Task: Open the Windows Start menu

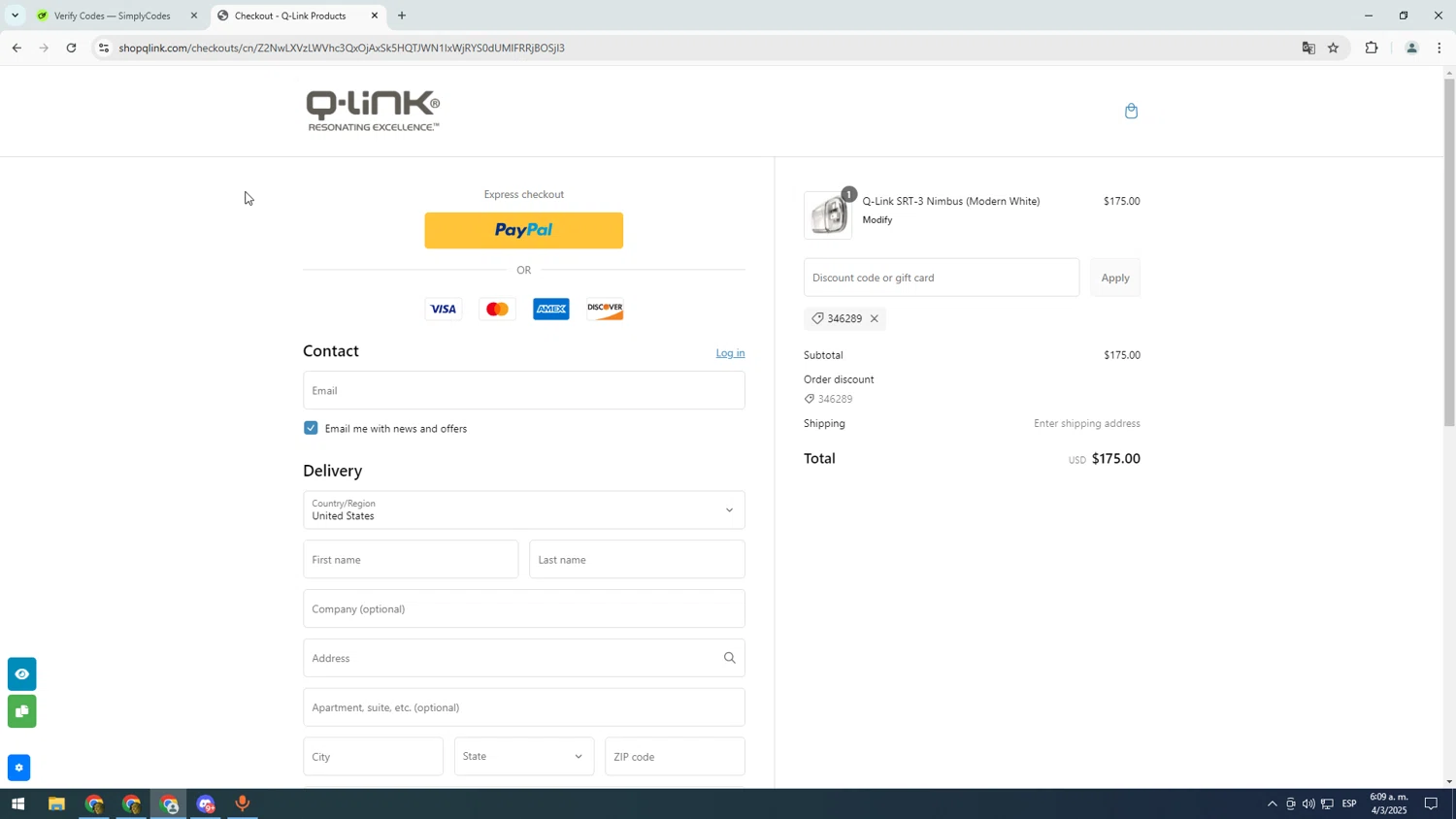Action: (17, 804)
